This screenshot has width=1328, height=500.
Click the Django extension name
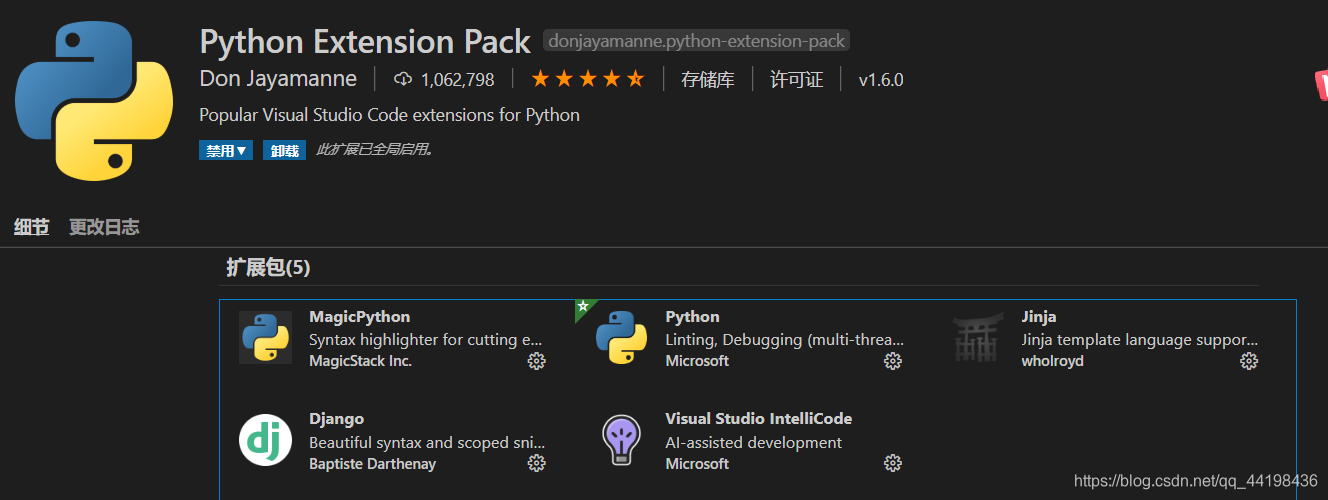[337, 418]
